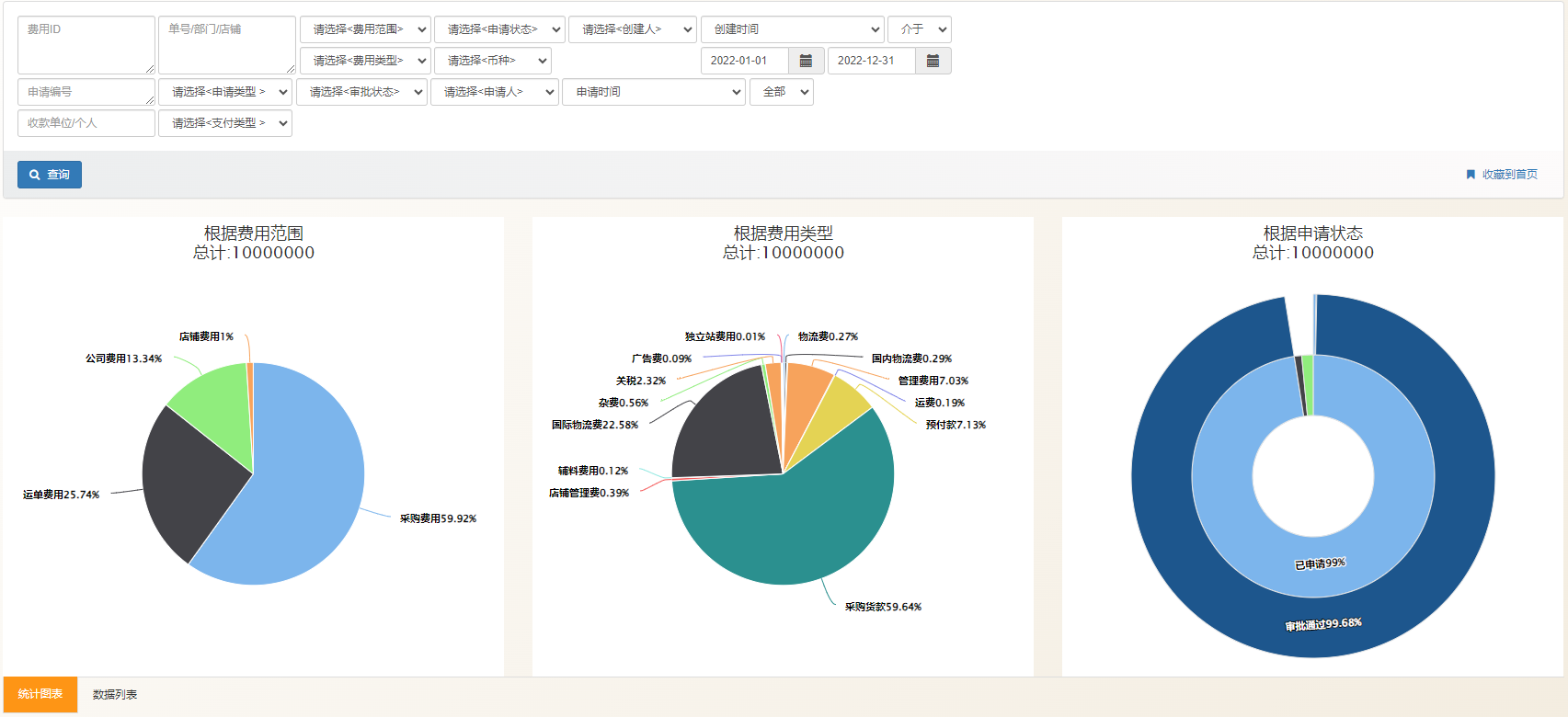Screen dimensions: 1568x717
Task: Focus the 申请编号 input field
Action: click(x=86, y=92)
